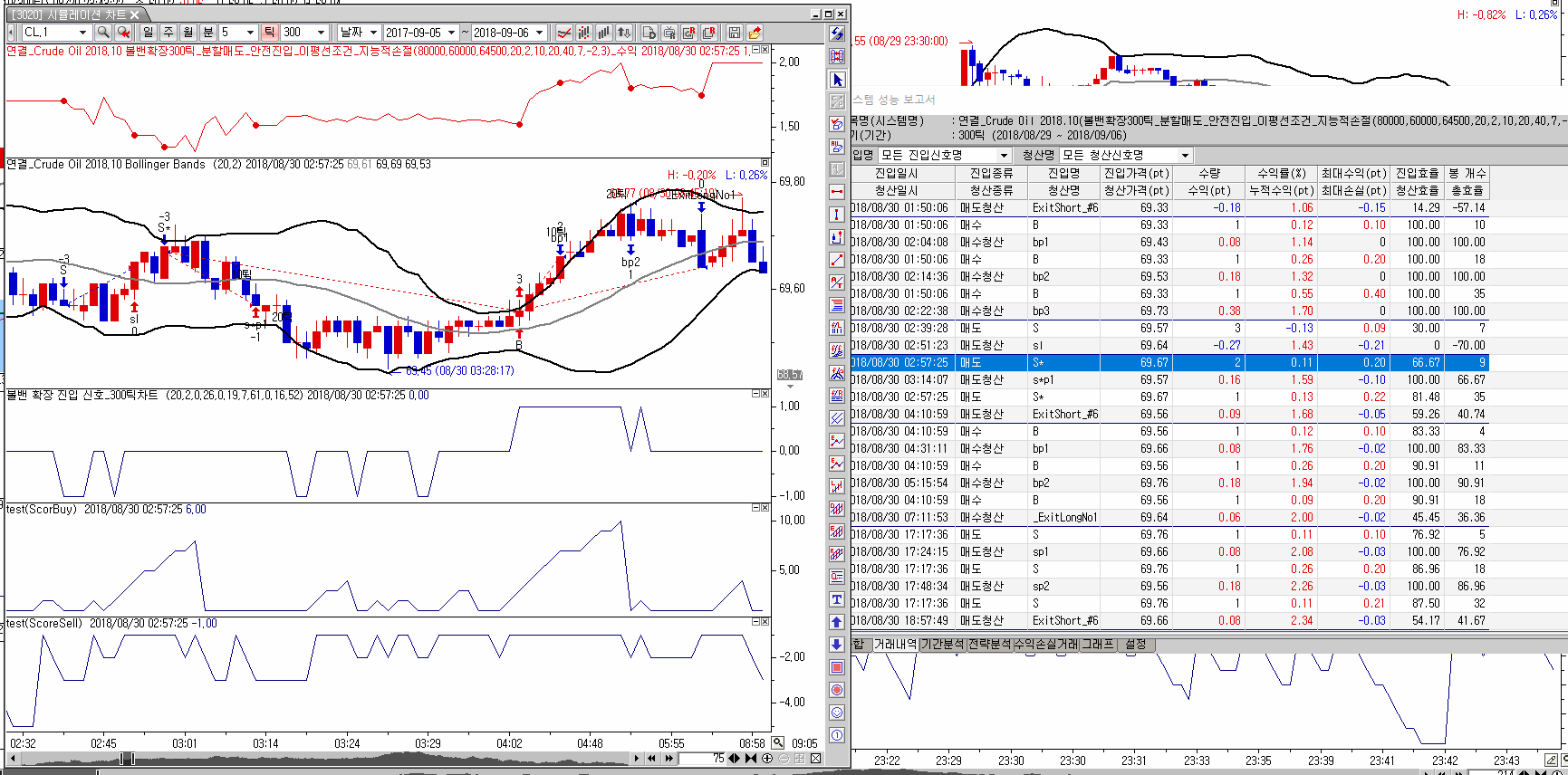Click the 진입가격(pt) column header
Screen dimensions: 1568x775
coord(1136,173)
